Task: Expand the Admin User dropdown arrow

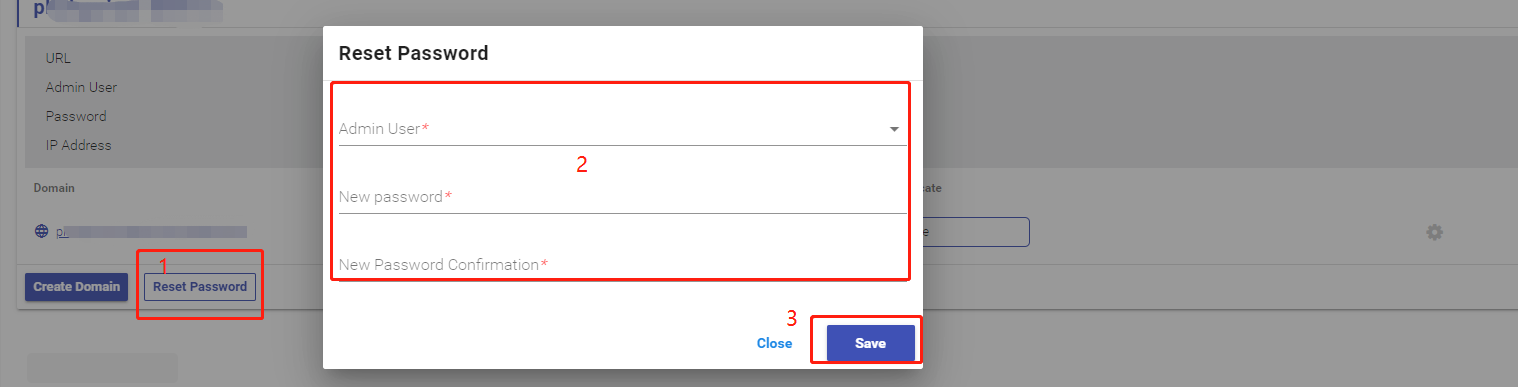Action: pyautogui.click(x=894, y=129)
